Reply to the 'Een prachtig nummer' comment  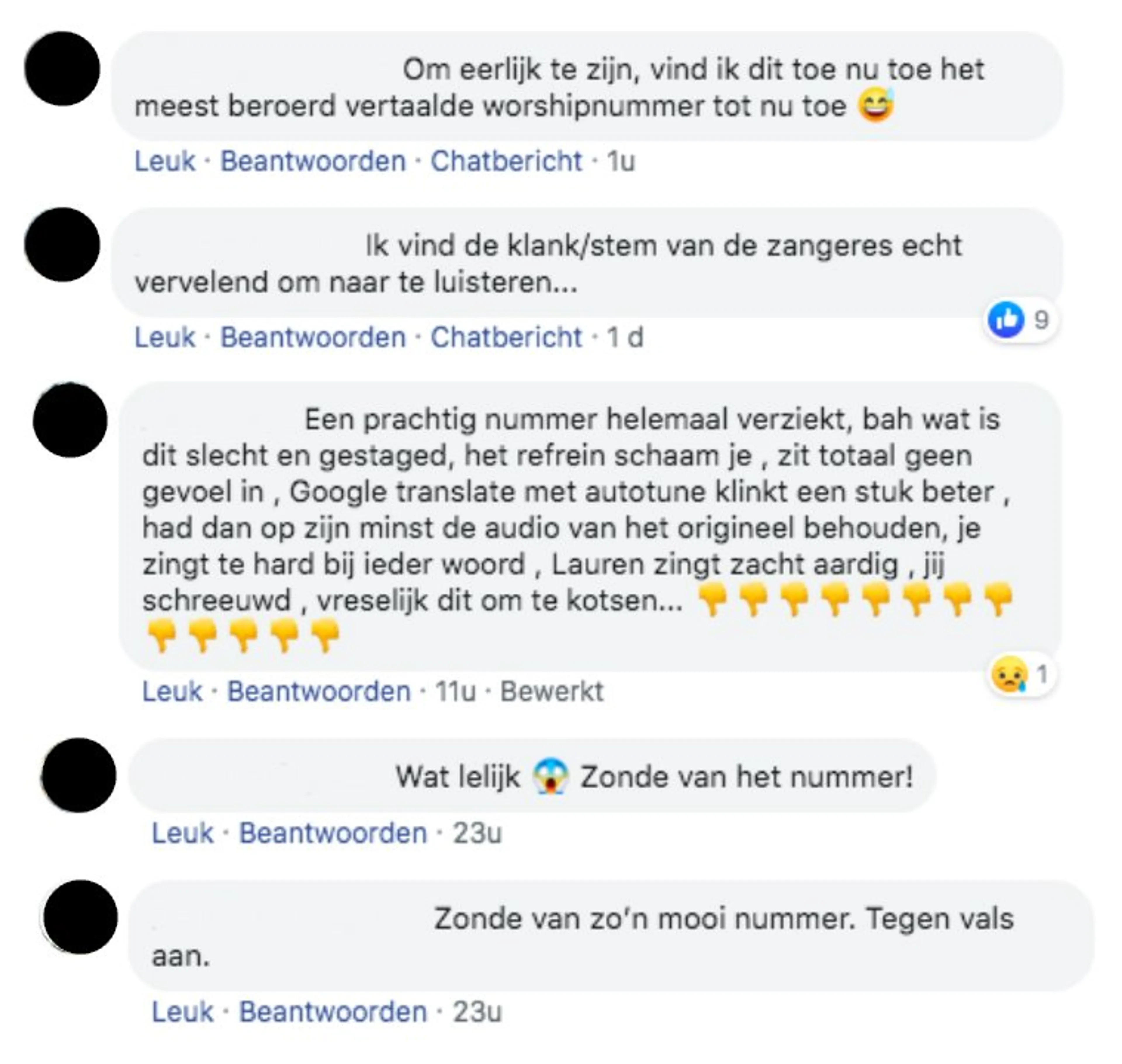click(319, 691)
